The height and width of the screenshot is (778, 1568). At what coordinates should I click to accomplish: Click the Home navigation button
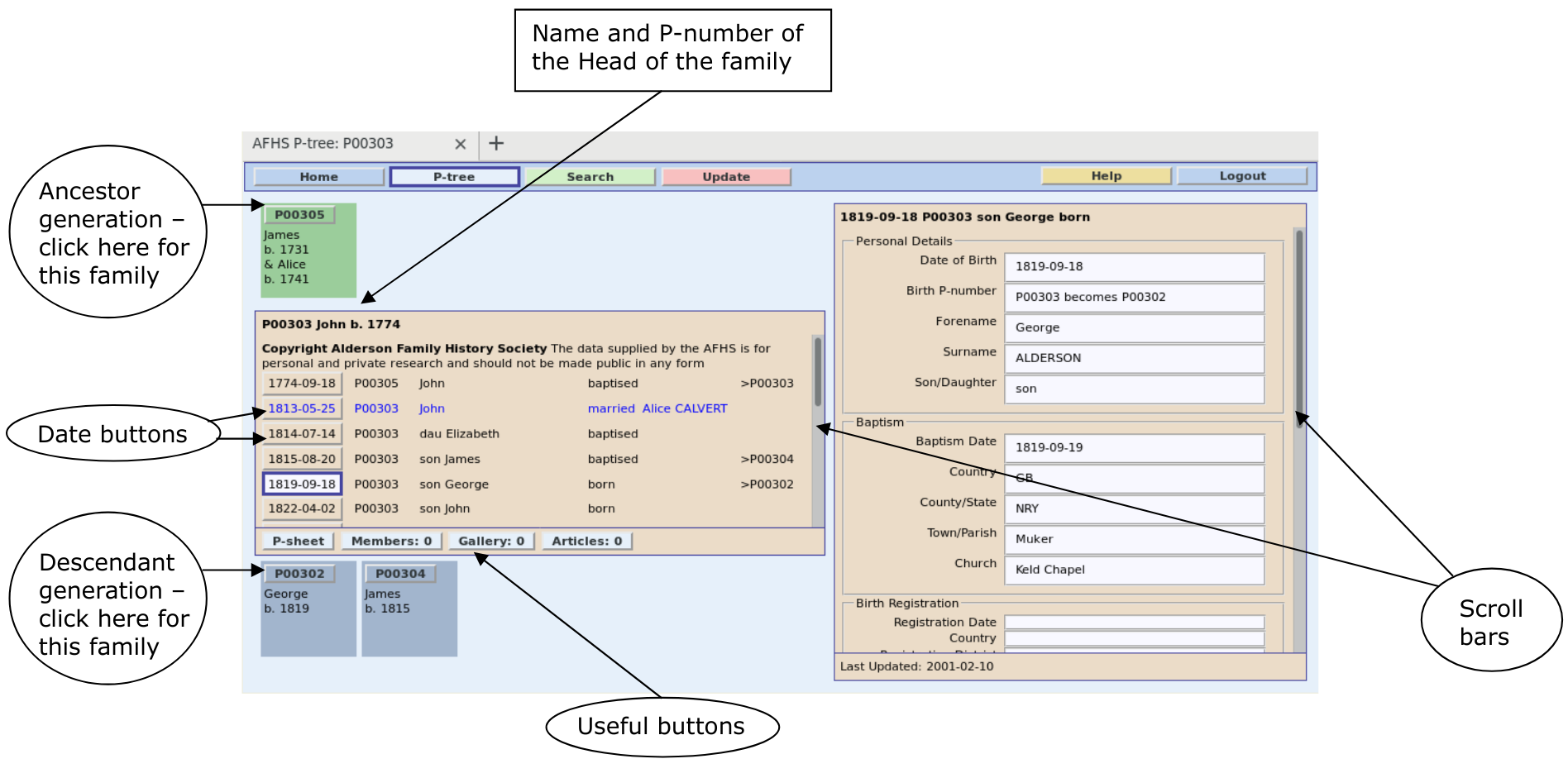coord(318,177)
